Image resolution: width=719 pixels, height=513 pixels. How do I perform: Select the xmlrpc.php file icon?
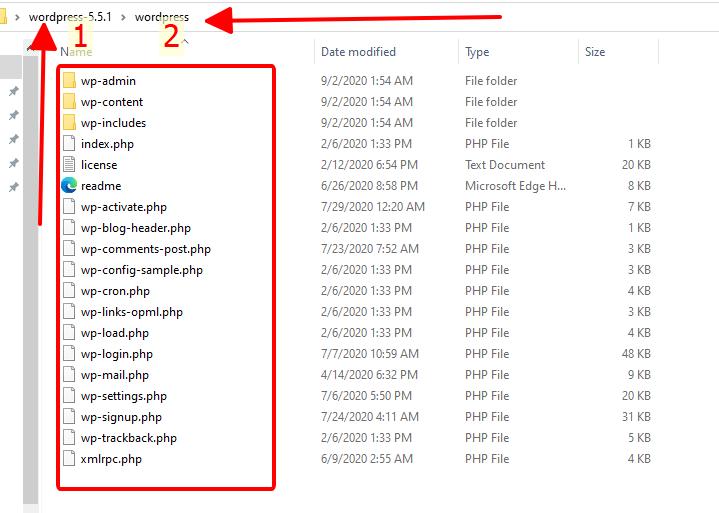click(69, 458)
